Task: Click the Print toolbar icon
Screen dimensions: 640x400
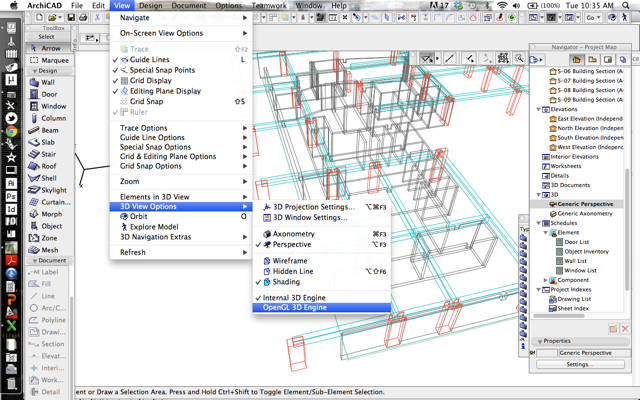Action: point(83,18)
